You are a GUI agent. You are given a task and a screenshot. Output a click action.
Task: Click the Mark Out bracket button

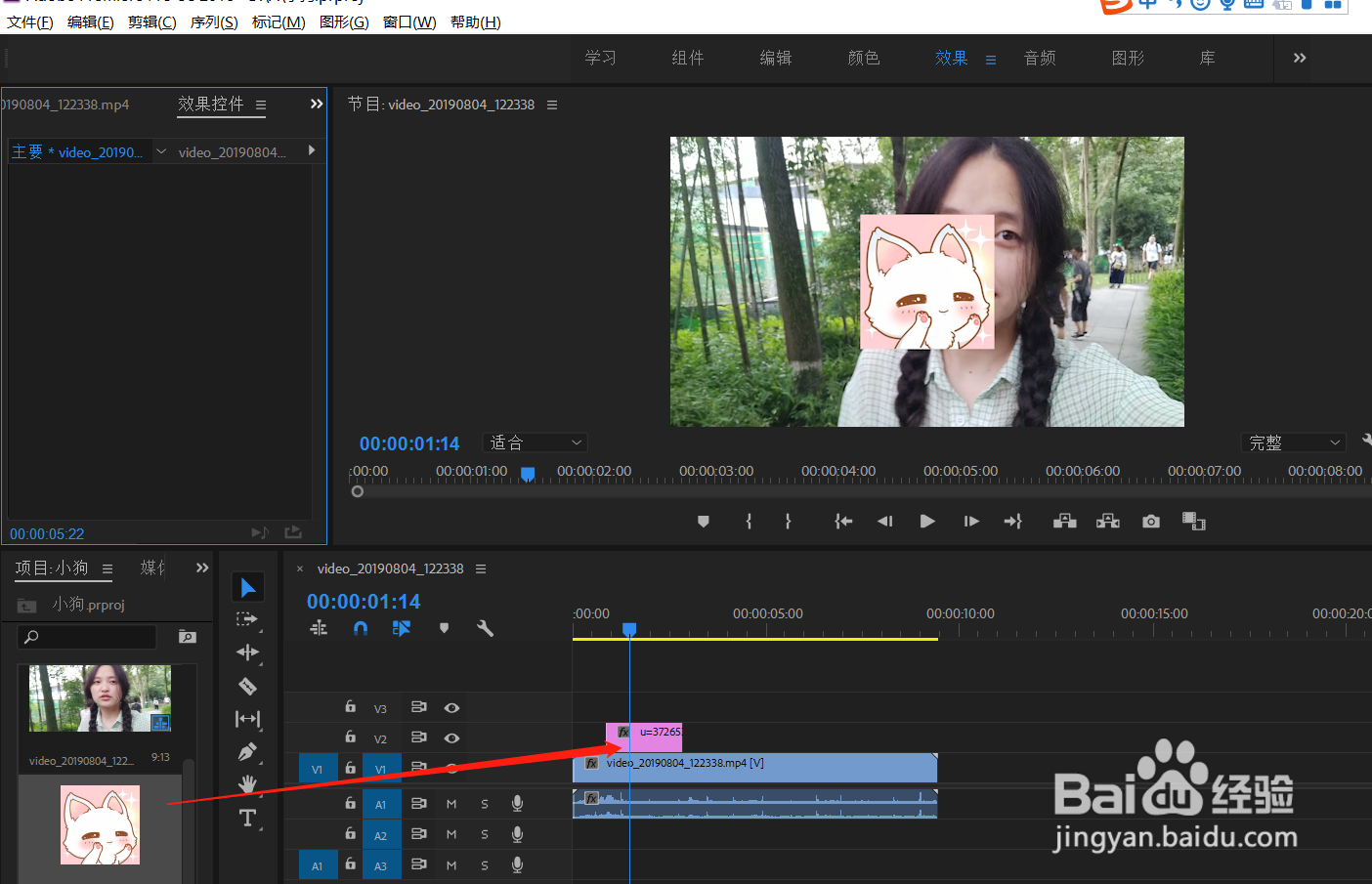pyautogui.click(x=788, y=522)
